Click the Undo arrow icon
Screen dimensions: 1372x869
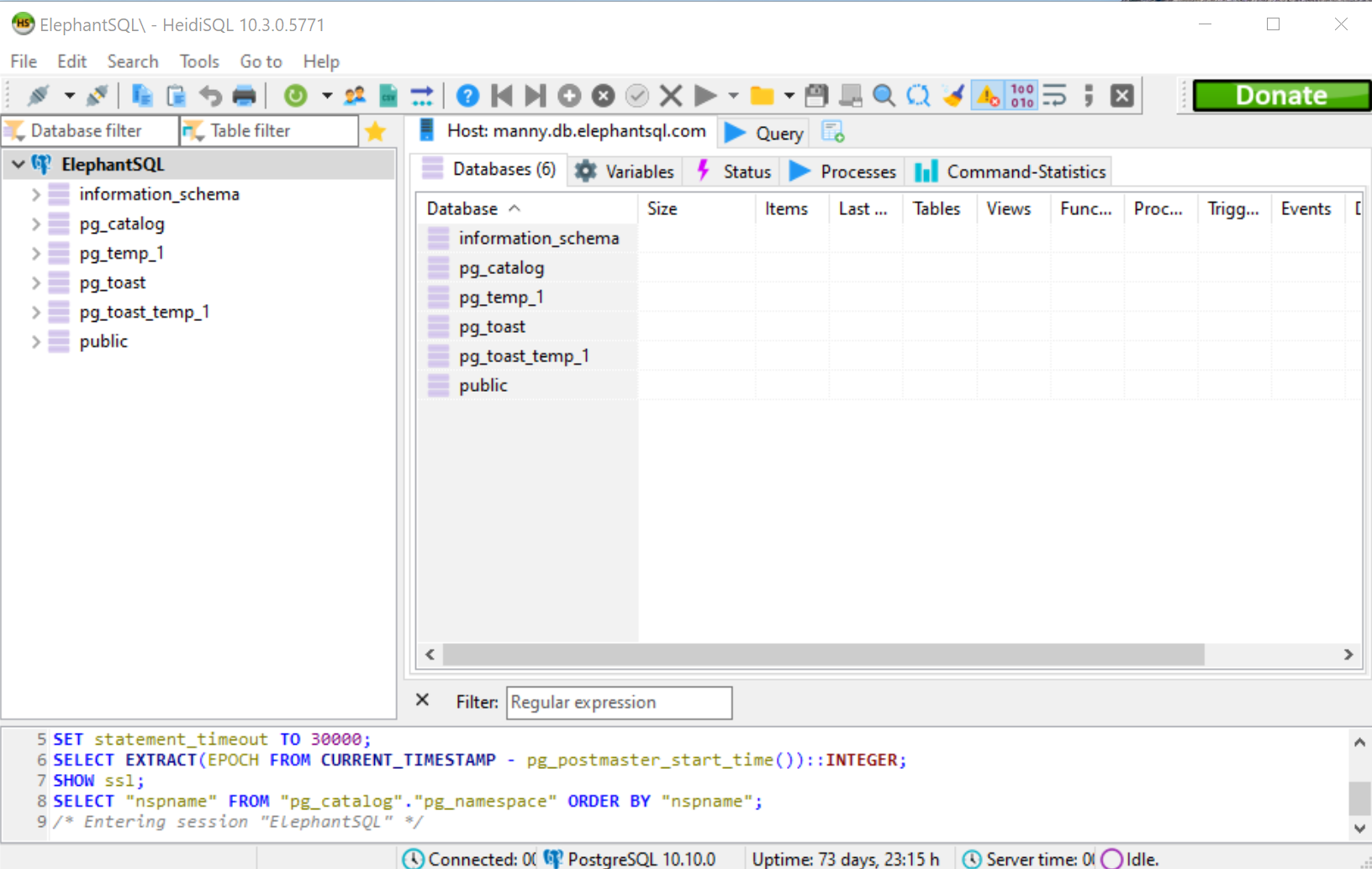(x=210, y=96)
